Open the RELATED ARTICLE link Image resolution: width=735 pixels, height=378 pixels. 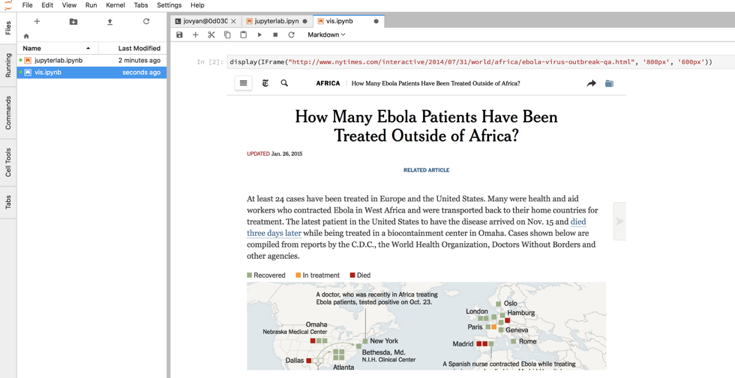426,170
